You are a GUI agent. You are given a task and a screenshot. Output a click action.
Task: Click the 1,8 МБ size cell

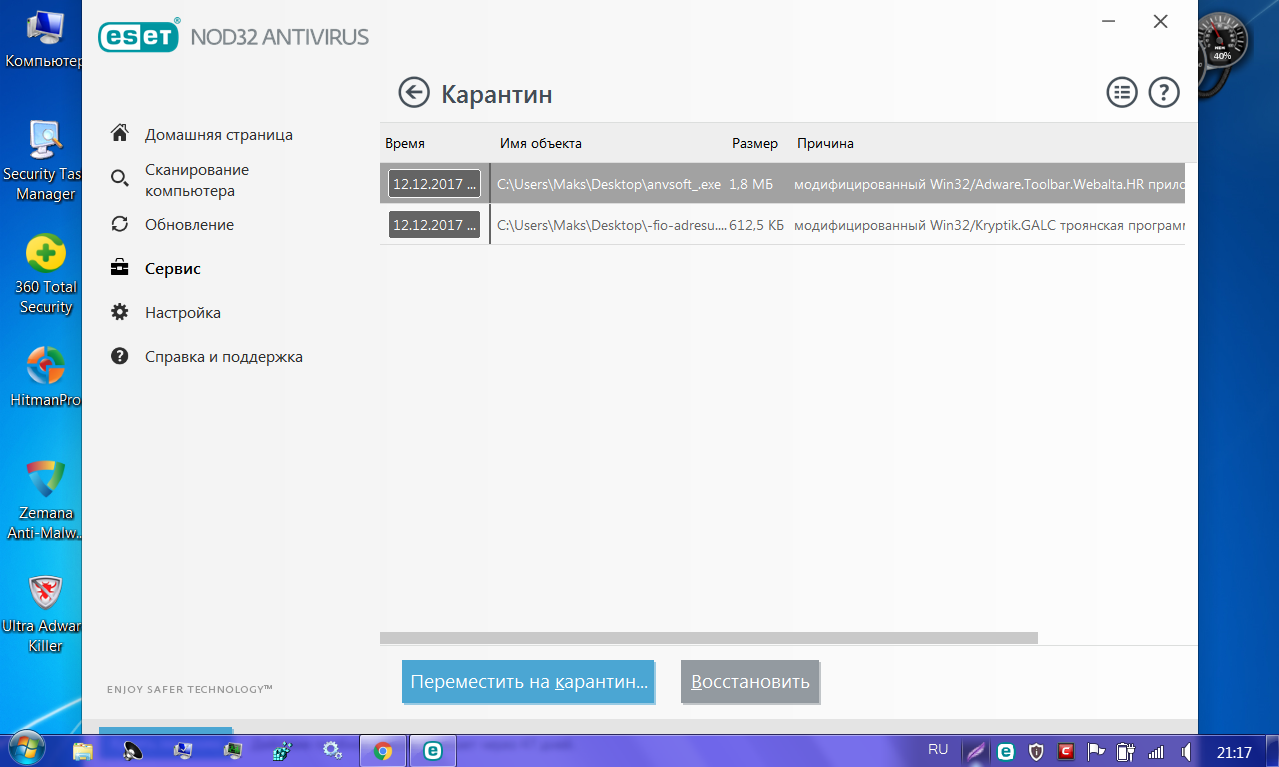751,185
